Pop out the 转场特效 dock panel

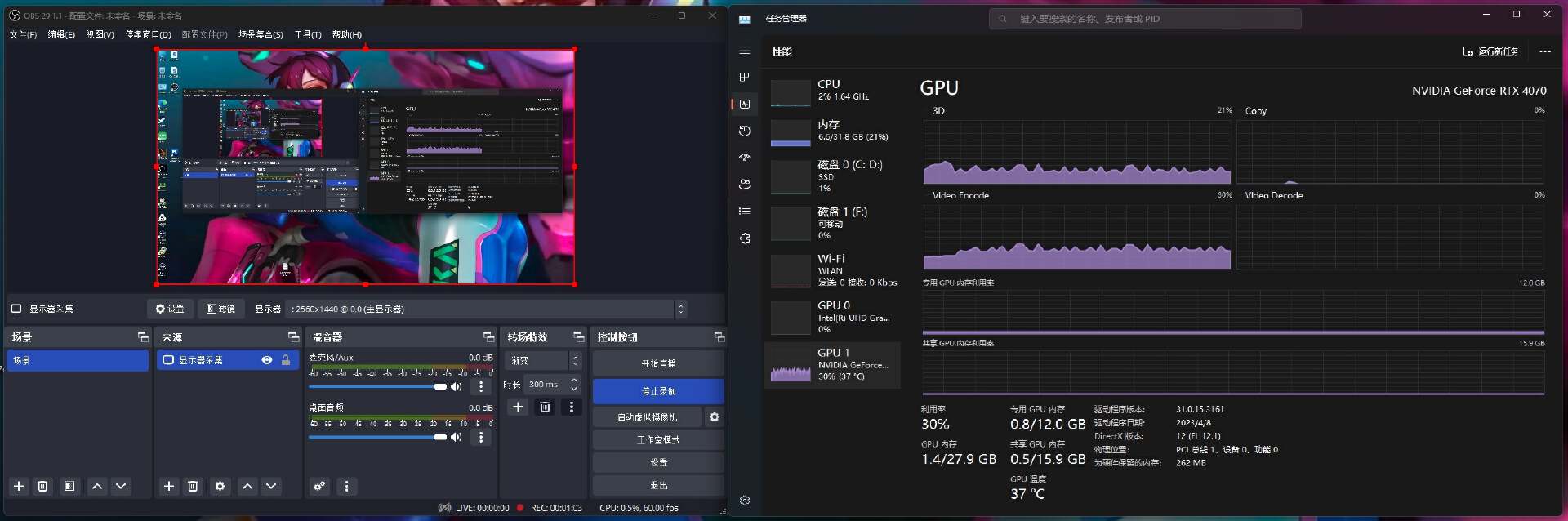[578, 336]
